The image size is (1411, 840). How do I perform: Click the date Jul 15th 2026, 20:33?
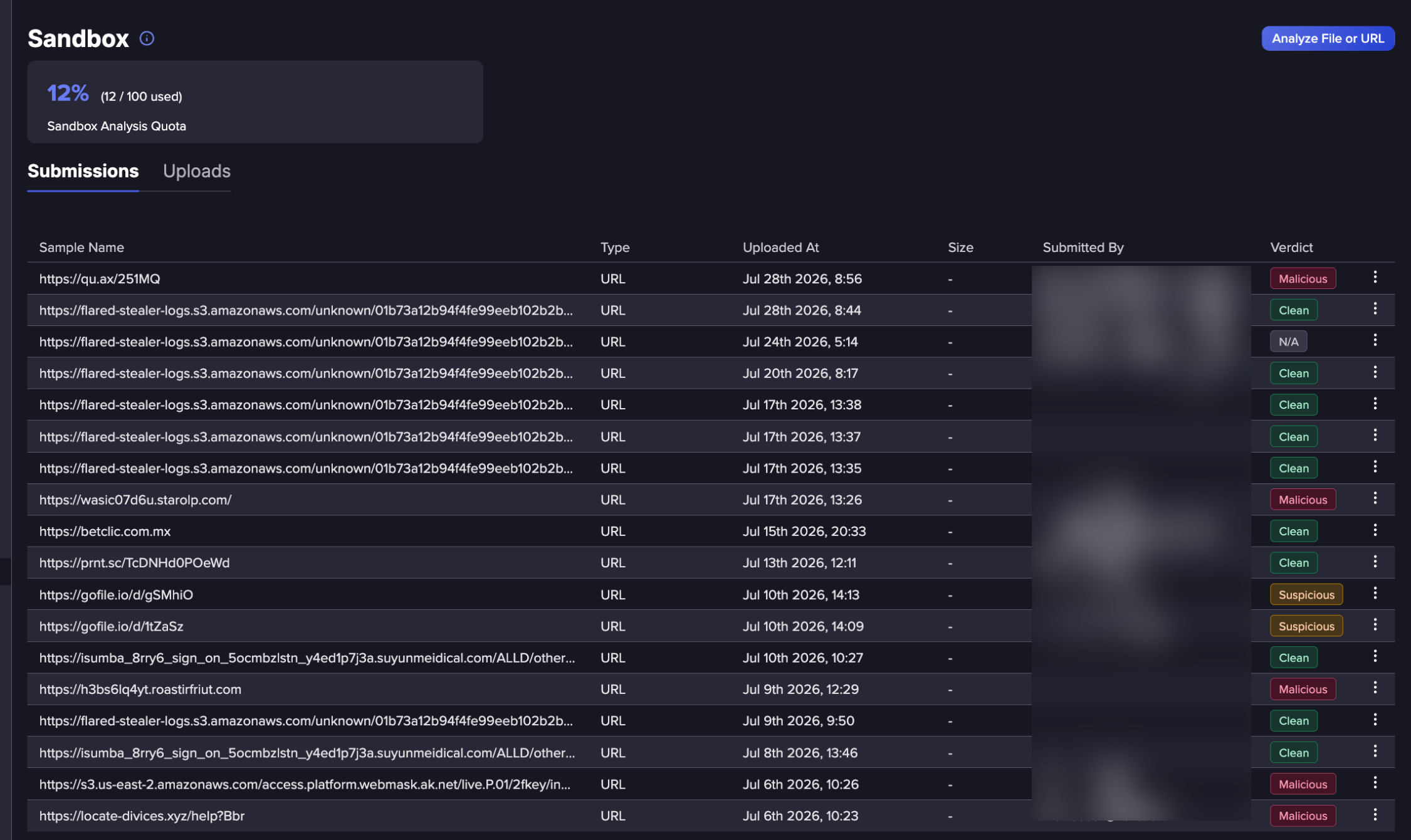804,532
